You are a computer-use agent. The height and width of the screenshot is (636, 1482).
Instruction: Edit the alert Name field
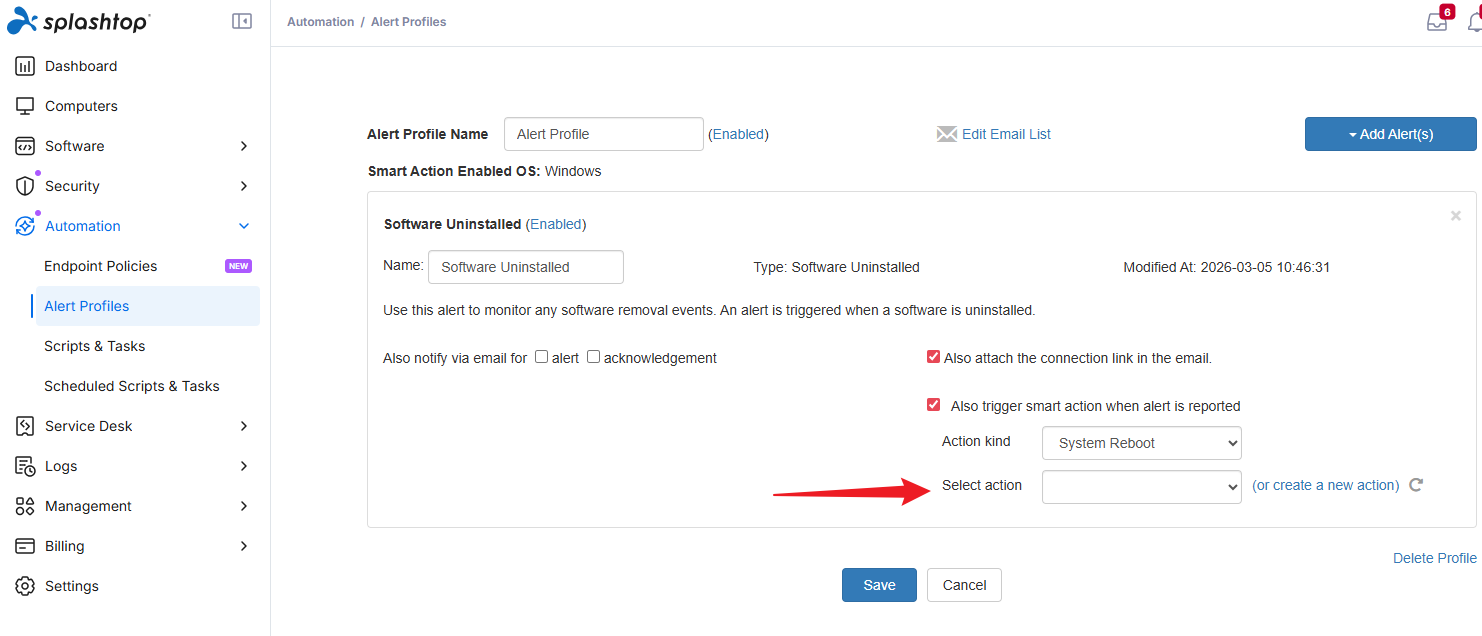pos(526,267)
